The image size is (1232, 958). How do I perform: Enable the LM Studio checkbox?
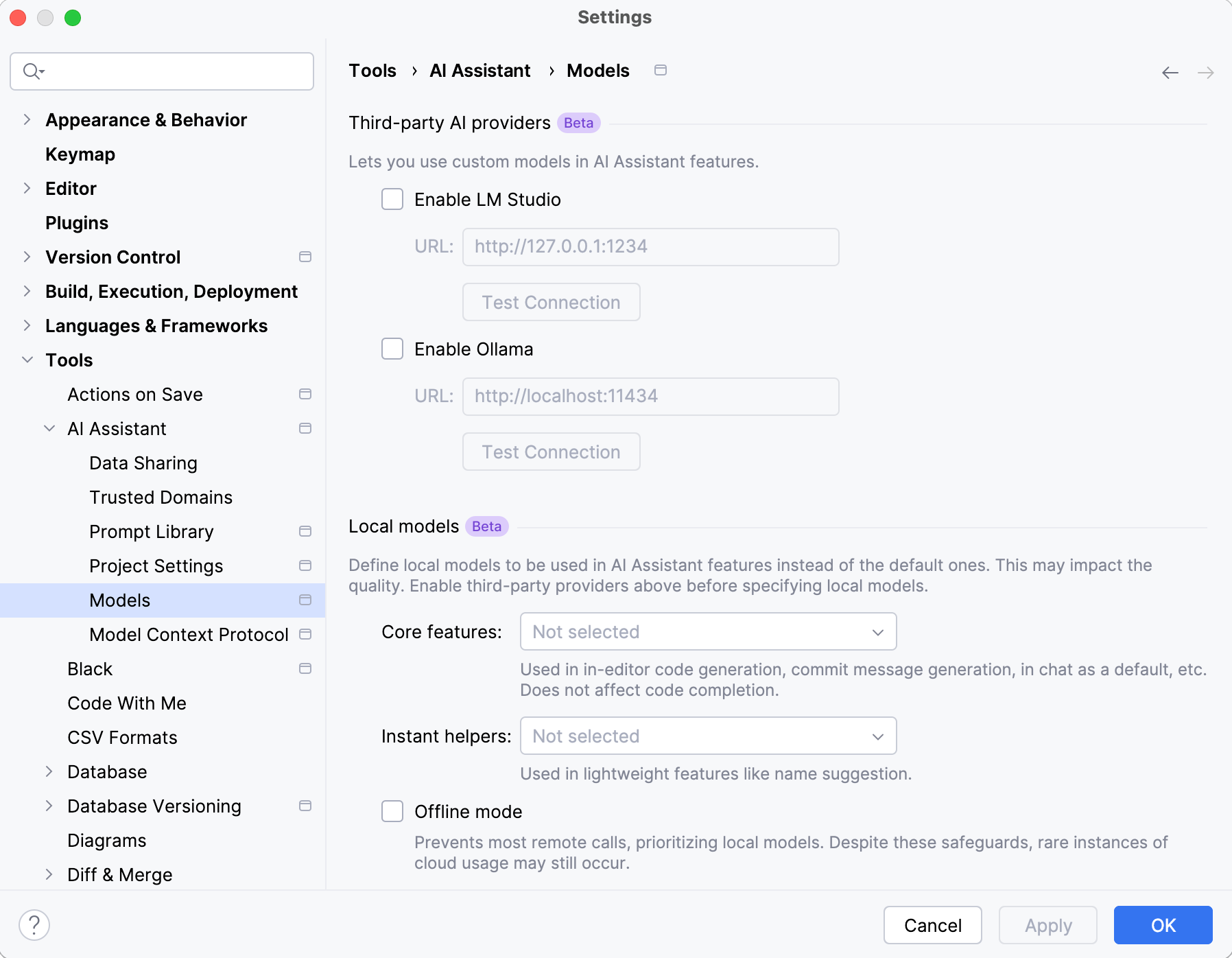tap(392, 200)
